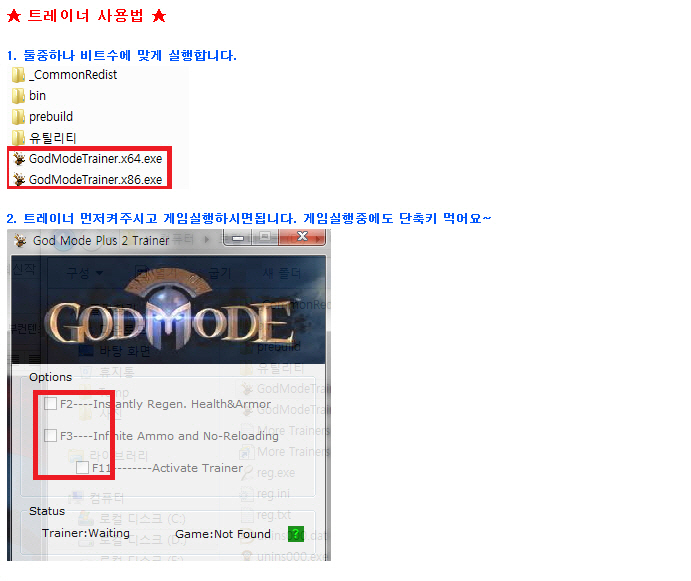Maximize the God Mode Plus 2 Trainer window
Image resolution: width=691 pixels, height=581 pixels.
click(x=265, y=238)
